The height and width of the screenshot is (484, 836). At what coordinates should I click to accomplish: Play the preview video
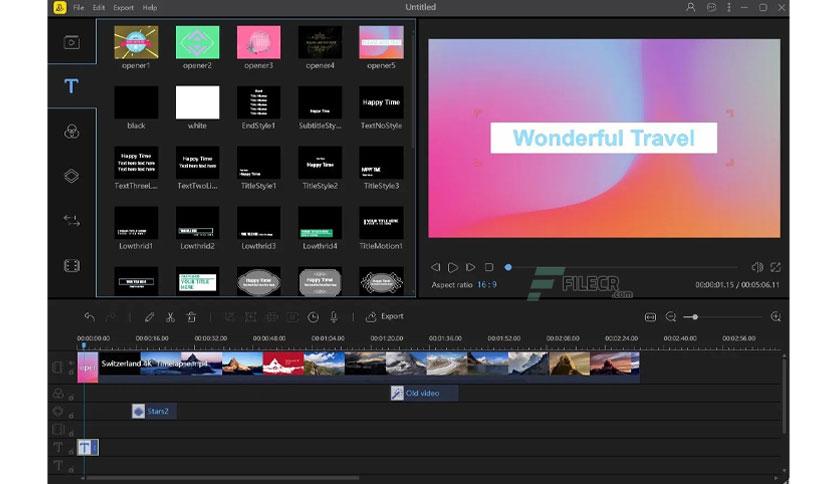[x=453, y=267]
